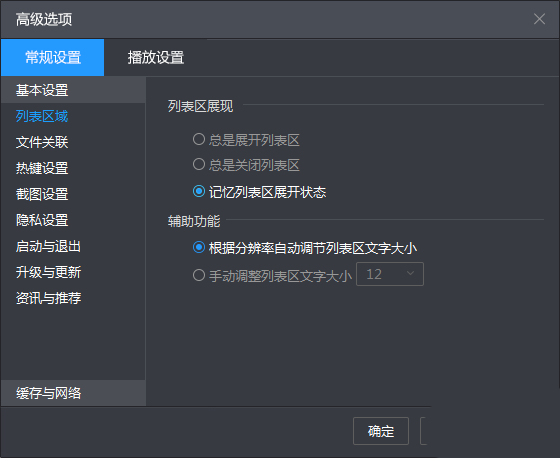Click the dropdown chevron next to 12
560x458 pixels.
(x=410, y=274)
